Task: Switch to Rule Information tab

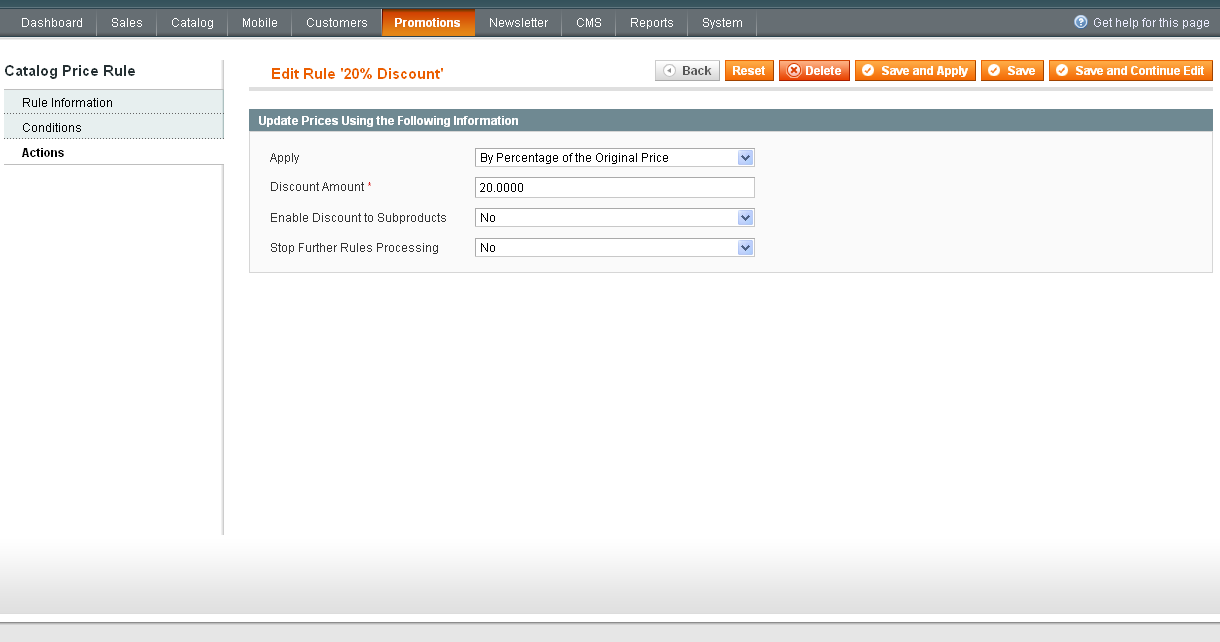Action: coord(67,103)
